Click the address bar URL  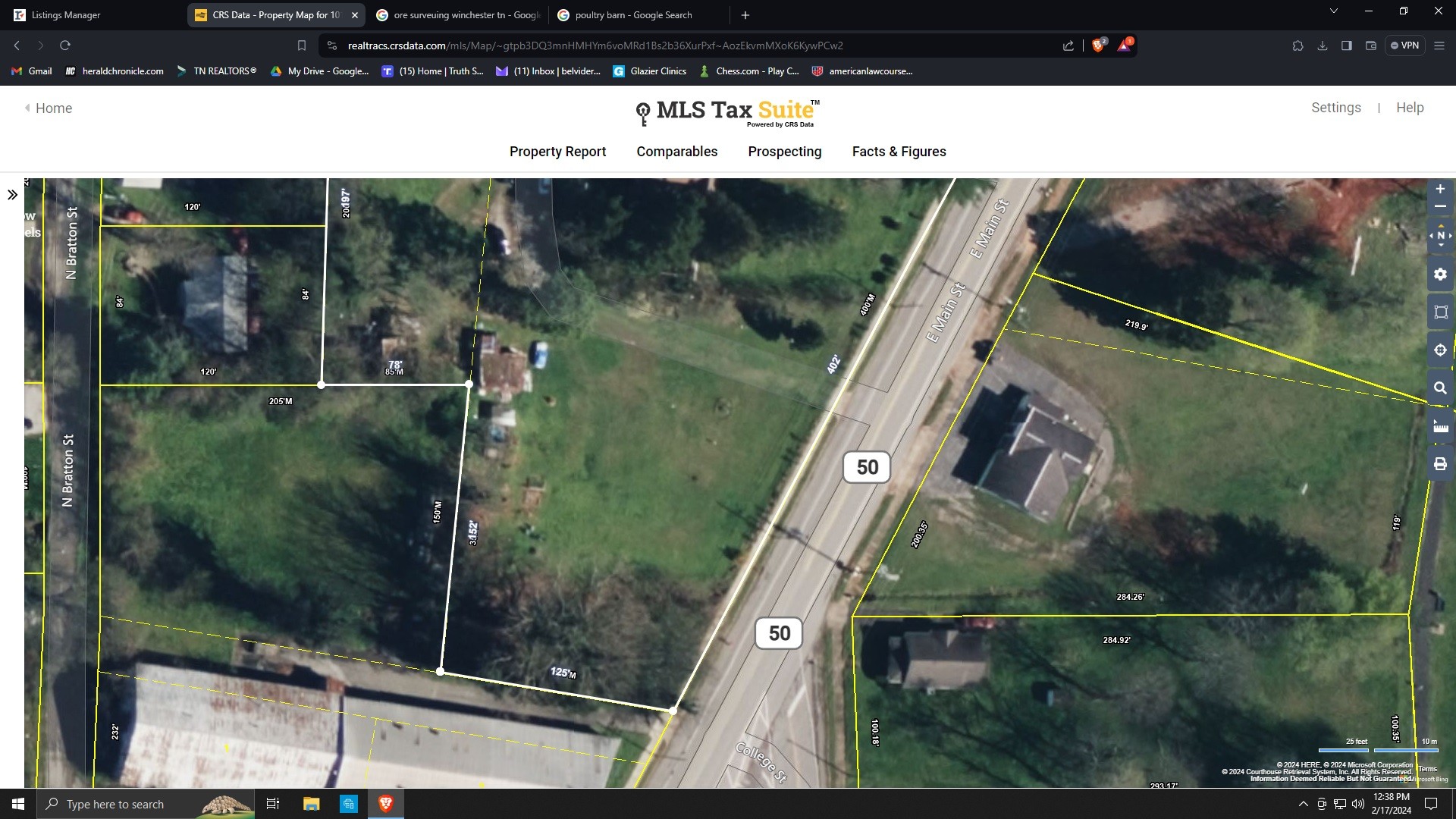pos(595,45)
